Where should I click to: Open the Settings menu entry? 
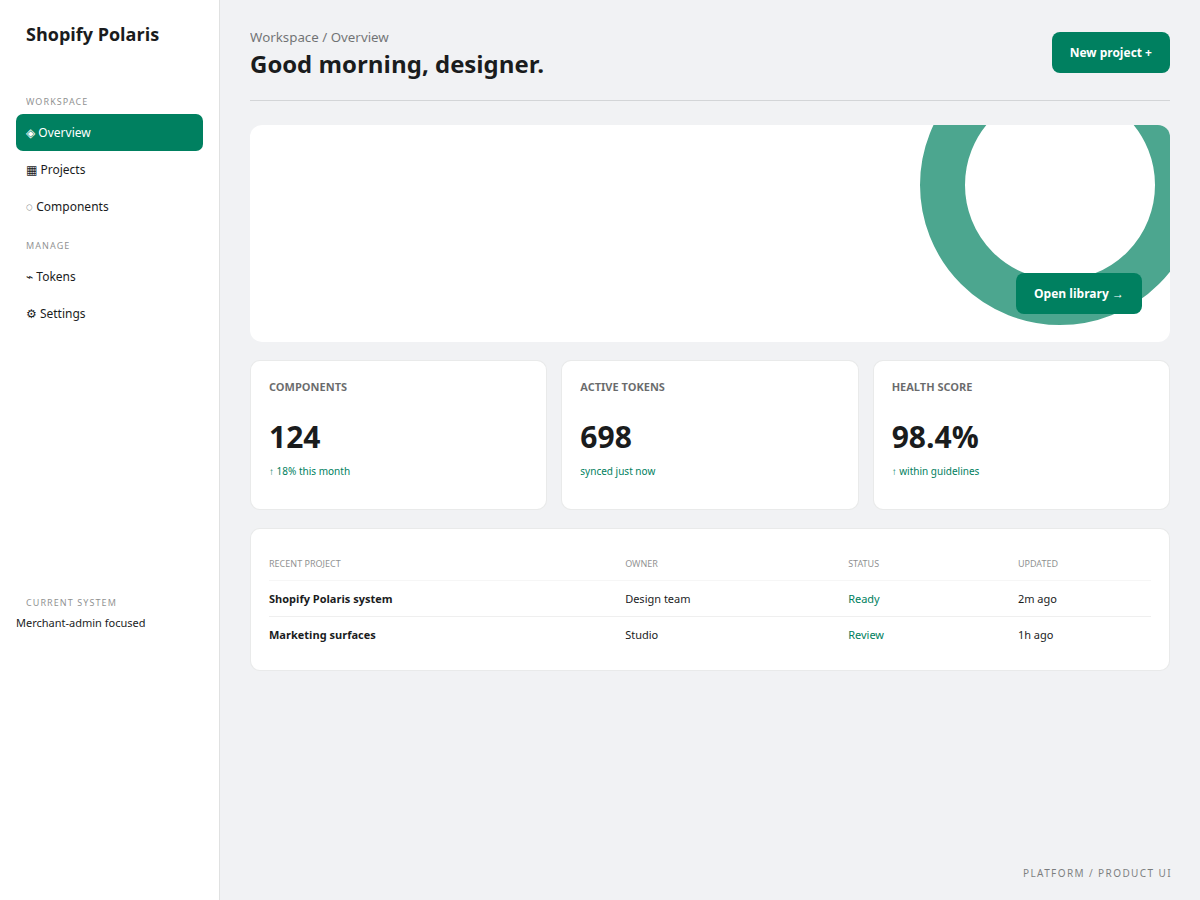[x=109, y=314]
